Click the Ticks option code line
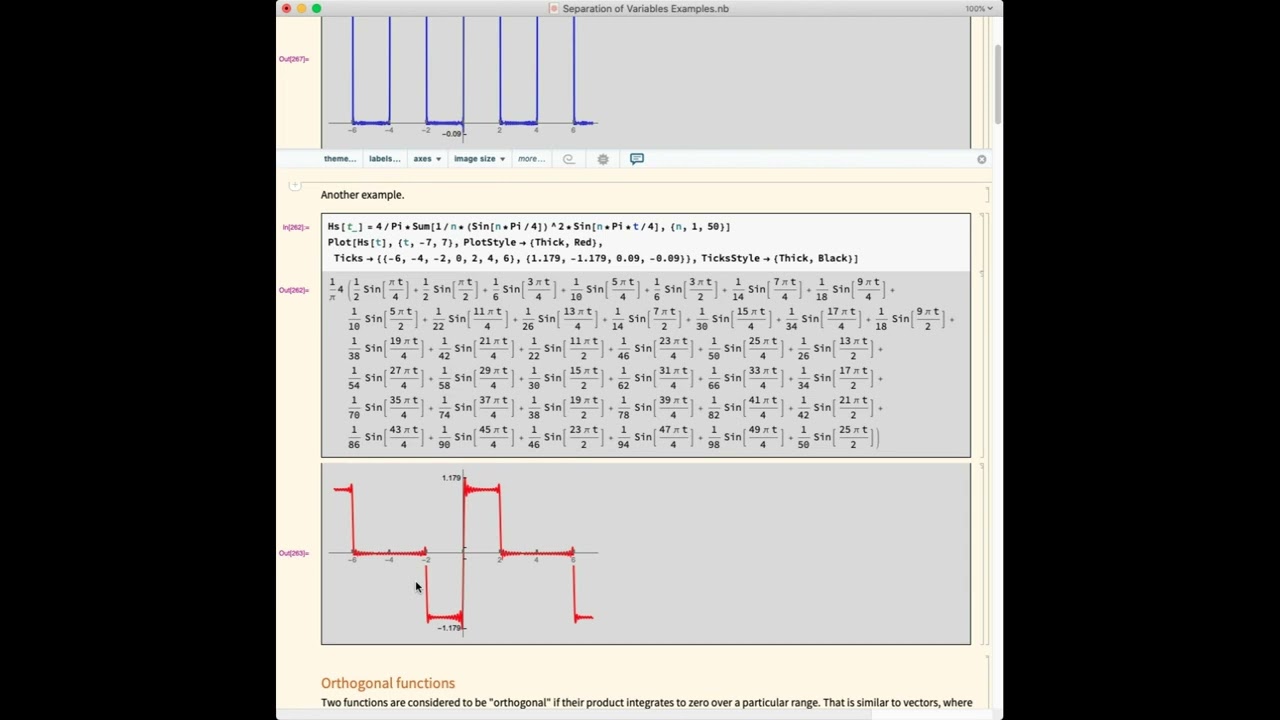 (x=596, y=258)
